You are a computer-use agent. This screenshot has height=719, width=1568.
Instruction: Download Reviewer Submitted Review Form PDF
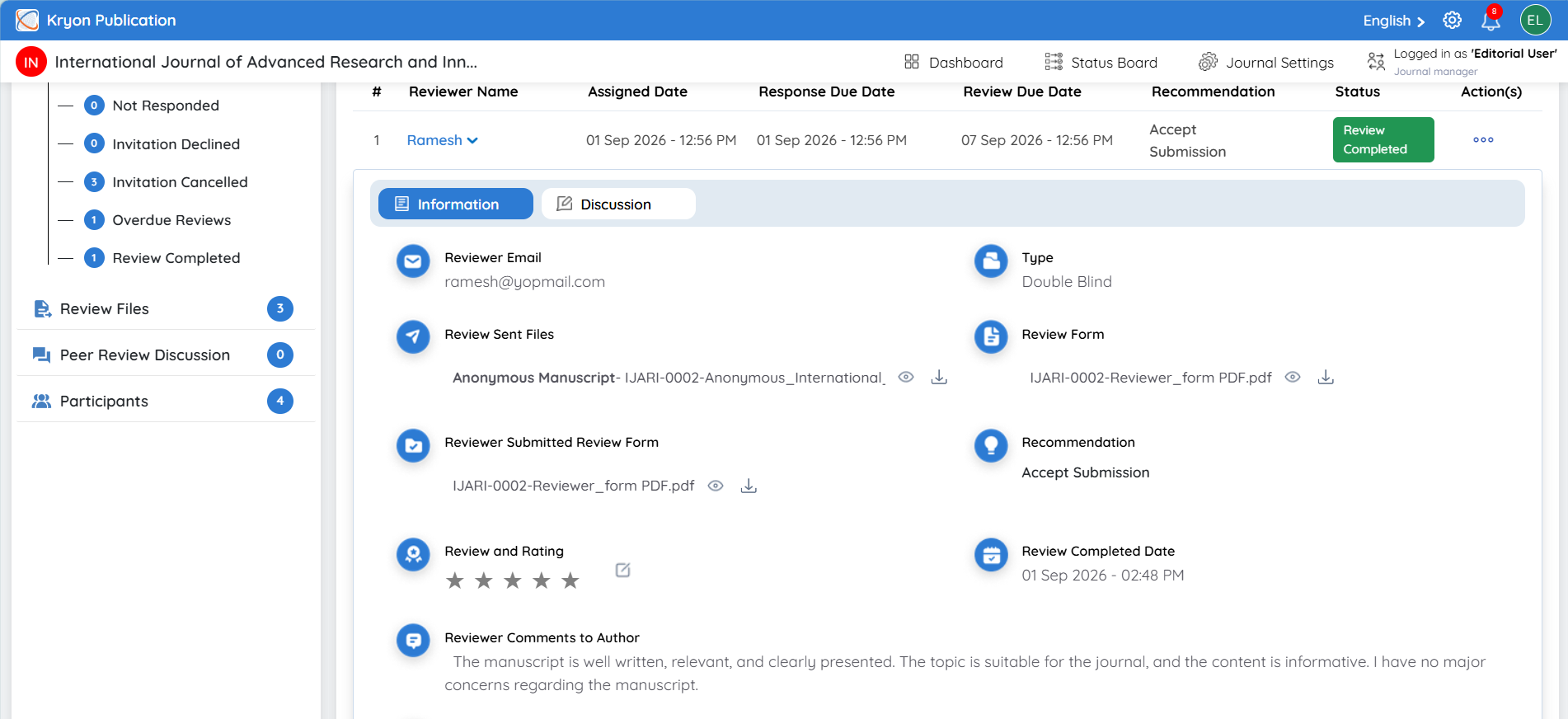(x=749, y=486)
